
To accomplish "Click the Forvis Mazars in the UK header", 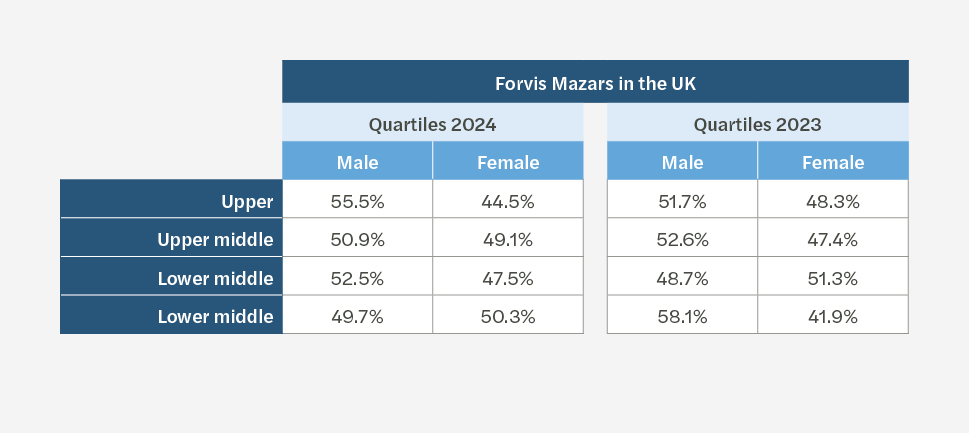I will click(x=595, y=82).
